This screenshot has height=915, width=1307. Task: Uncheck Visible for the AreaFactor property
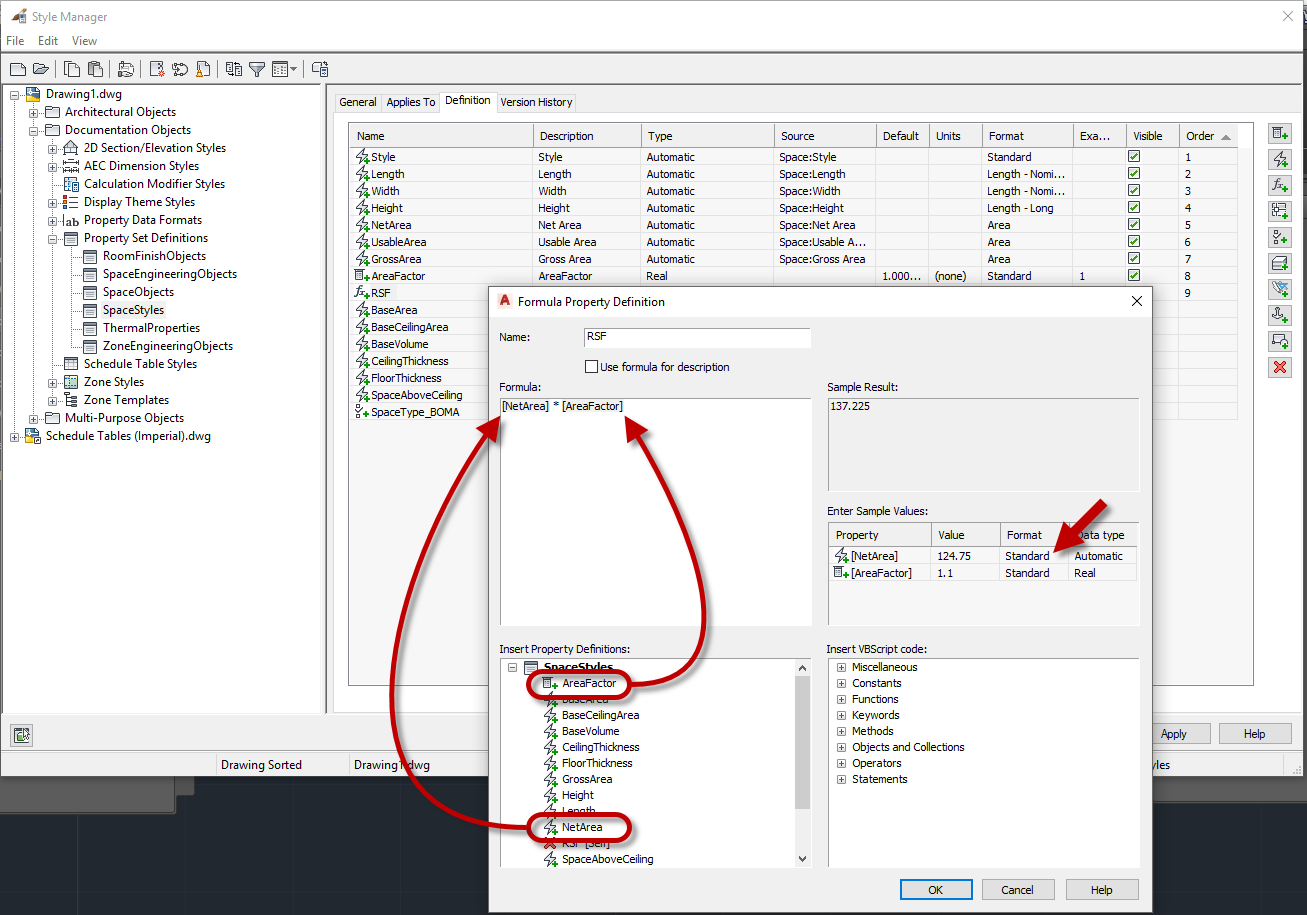(x=1133, y=276)
